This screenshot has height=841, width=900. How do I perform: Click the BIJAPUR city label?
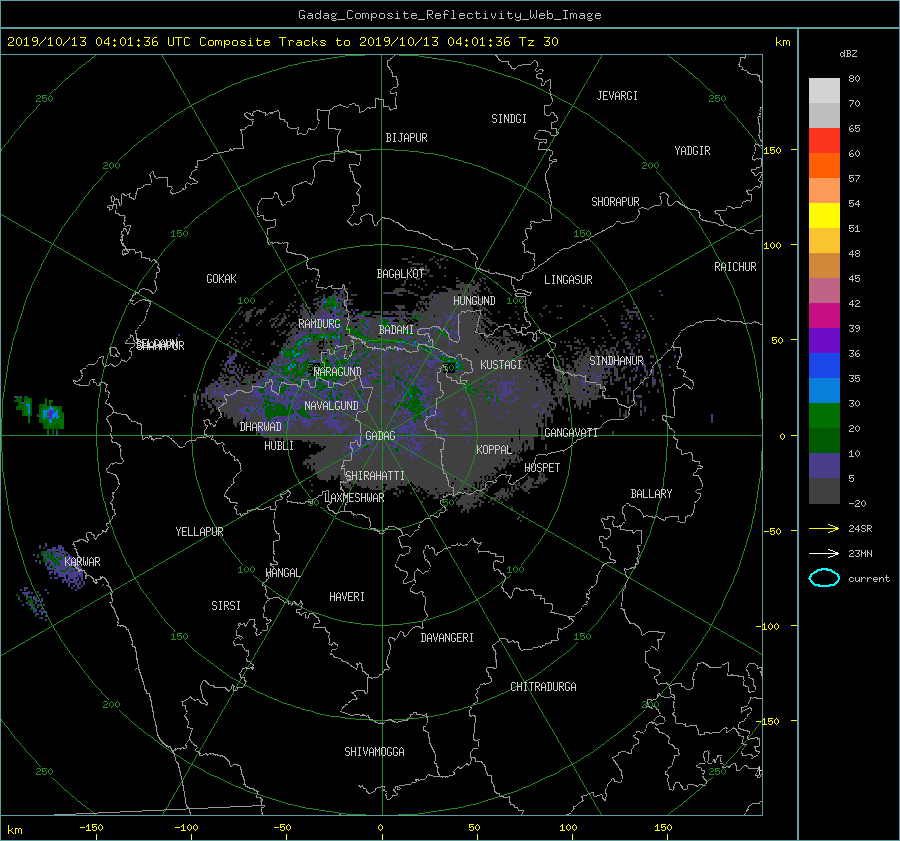click(406, 138)
